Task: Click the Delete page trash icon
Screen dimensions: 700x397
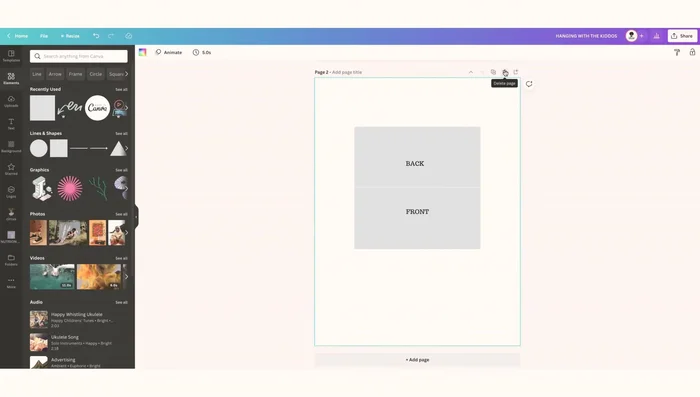Action: (505, 72)
